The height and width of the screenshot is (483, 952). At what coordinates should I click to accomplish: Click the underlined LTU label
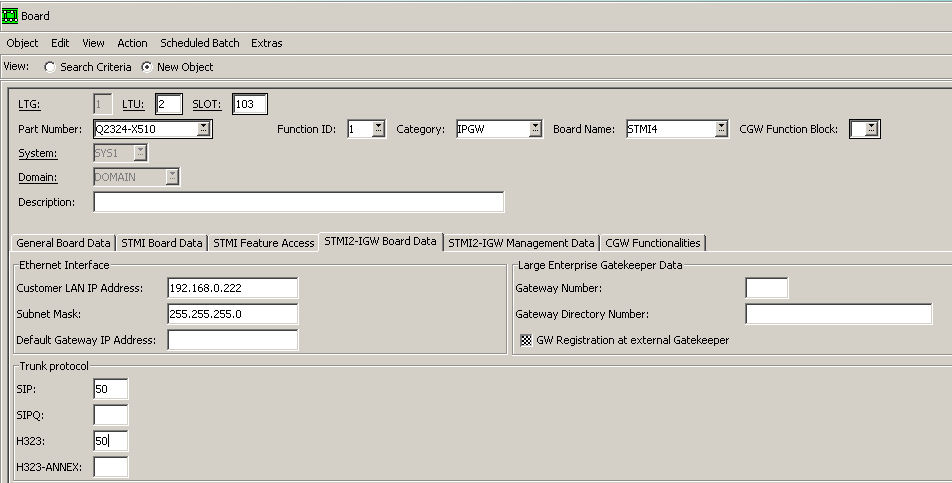coord(134,104)
